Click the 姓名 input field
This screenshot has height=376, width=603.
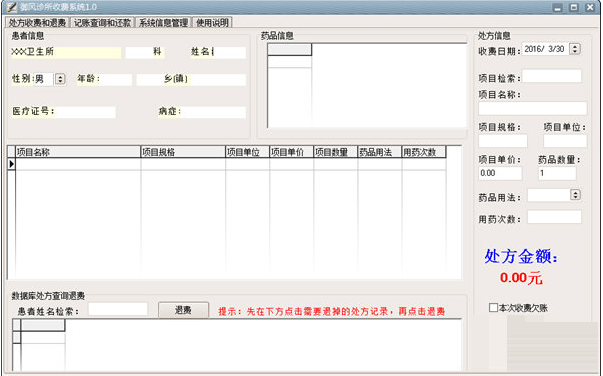pyautogui.click(x=229, y=52)
